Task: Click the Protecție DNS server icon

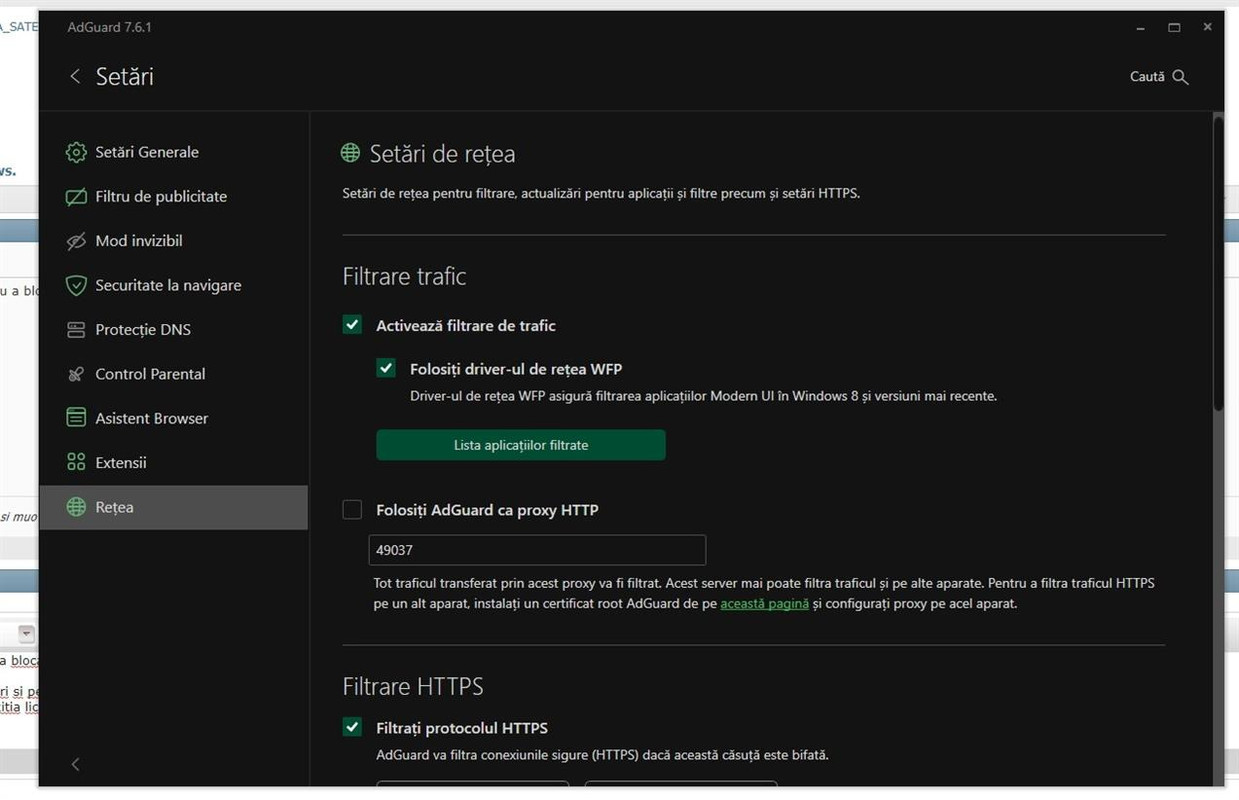Action: pyautogui.click(x=76, y=330)
